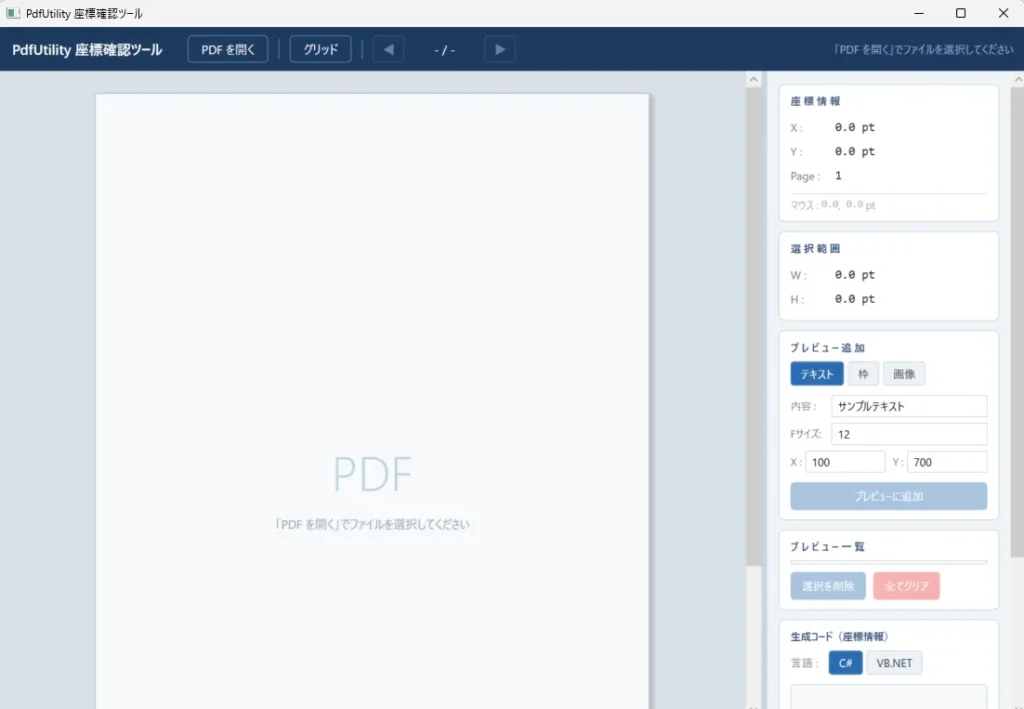The height and width of the screenshot is (709, 1024).
Task: Click the Page value '1'
Action: click(839, 176)
